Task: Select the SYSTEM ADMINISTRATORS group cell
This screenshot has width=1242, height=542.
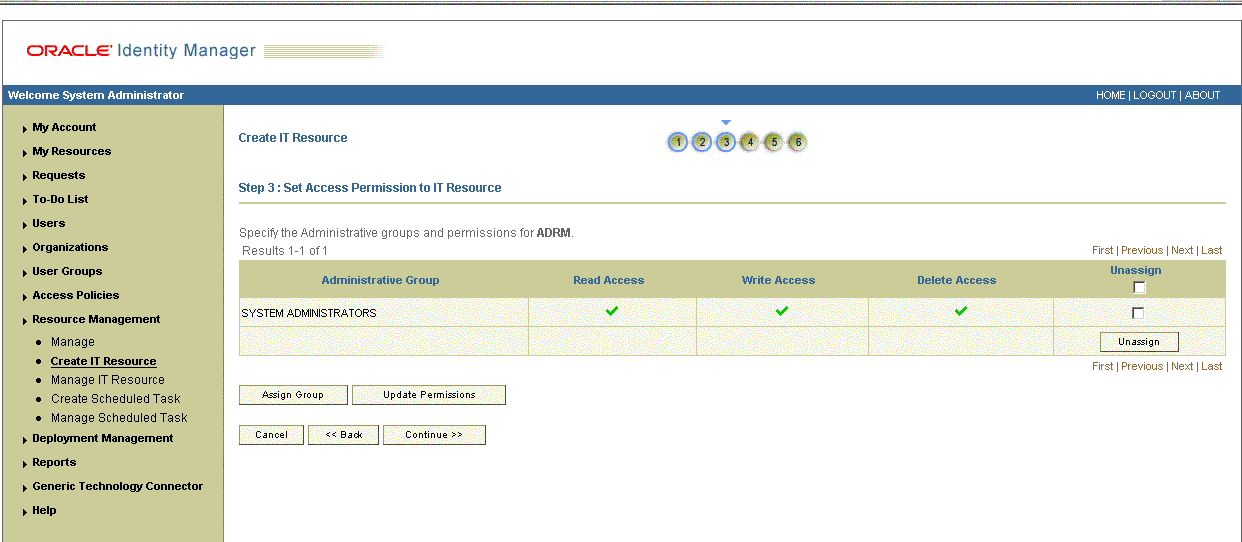Action: click(x=383, y=313)
